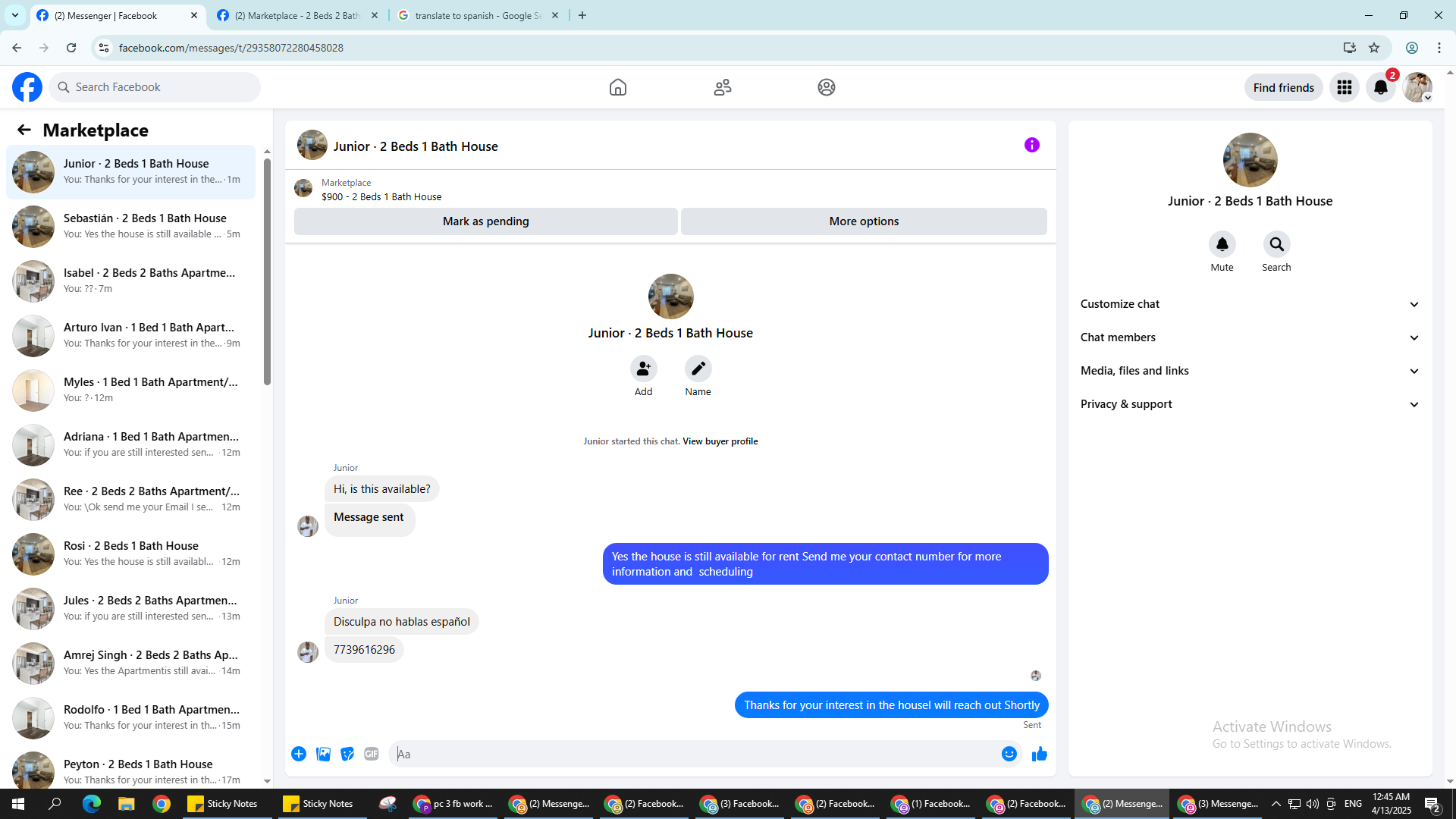Open a new browser tab
Image resolution: width=1456 pixels, height=819 pixels.
[582, 15]
